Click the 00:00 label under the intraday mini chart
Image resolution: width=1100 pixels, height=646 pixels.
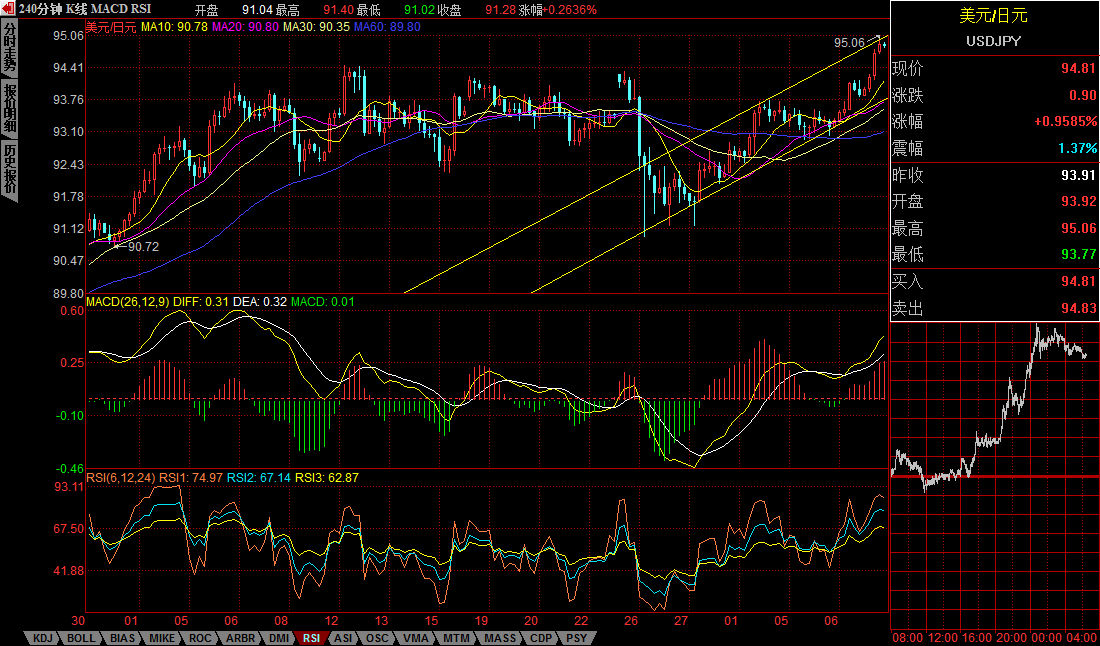(x=1047, y=638)
